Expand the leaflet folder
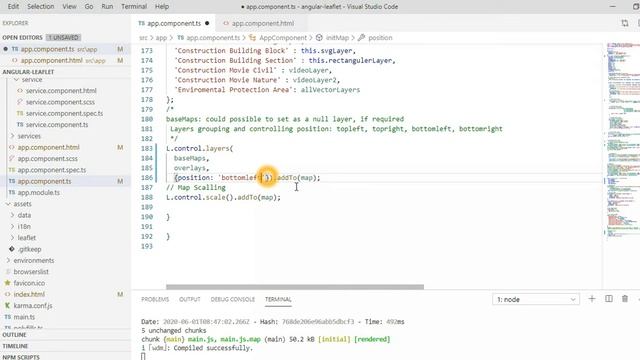 pos(27,238)
